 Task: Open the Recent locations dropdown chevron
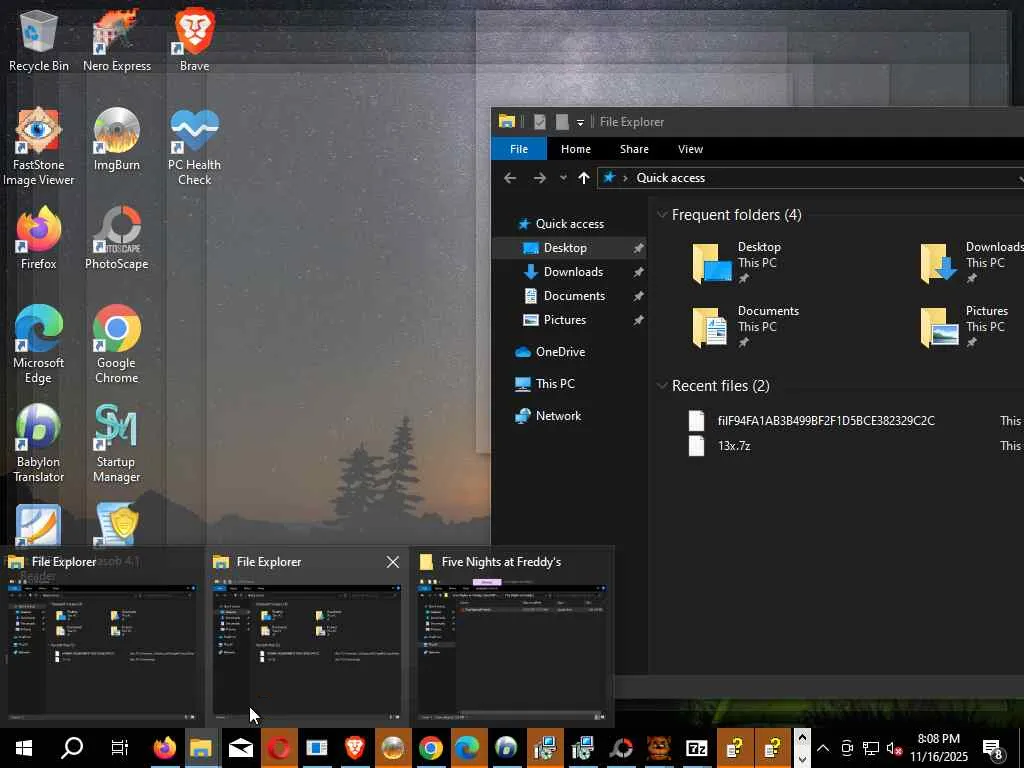[563, 178]
